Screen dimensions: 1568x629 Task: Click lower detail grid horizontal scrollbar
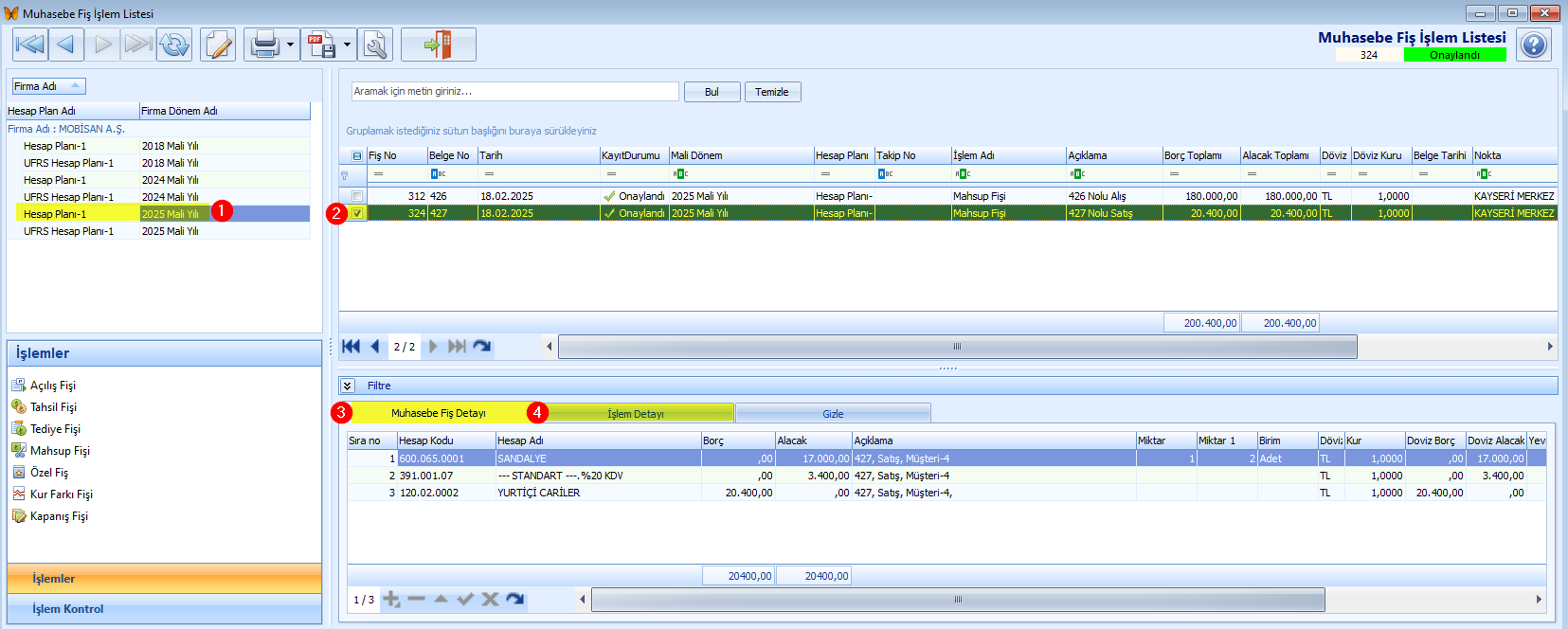point(958,600)
